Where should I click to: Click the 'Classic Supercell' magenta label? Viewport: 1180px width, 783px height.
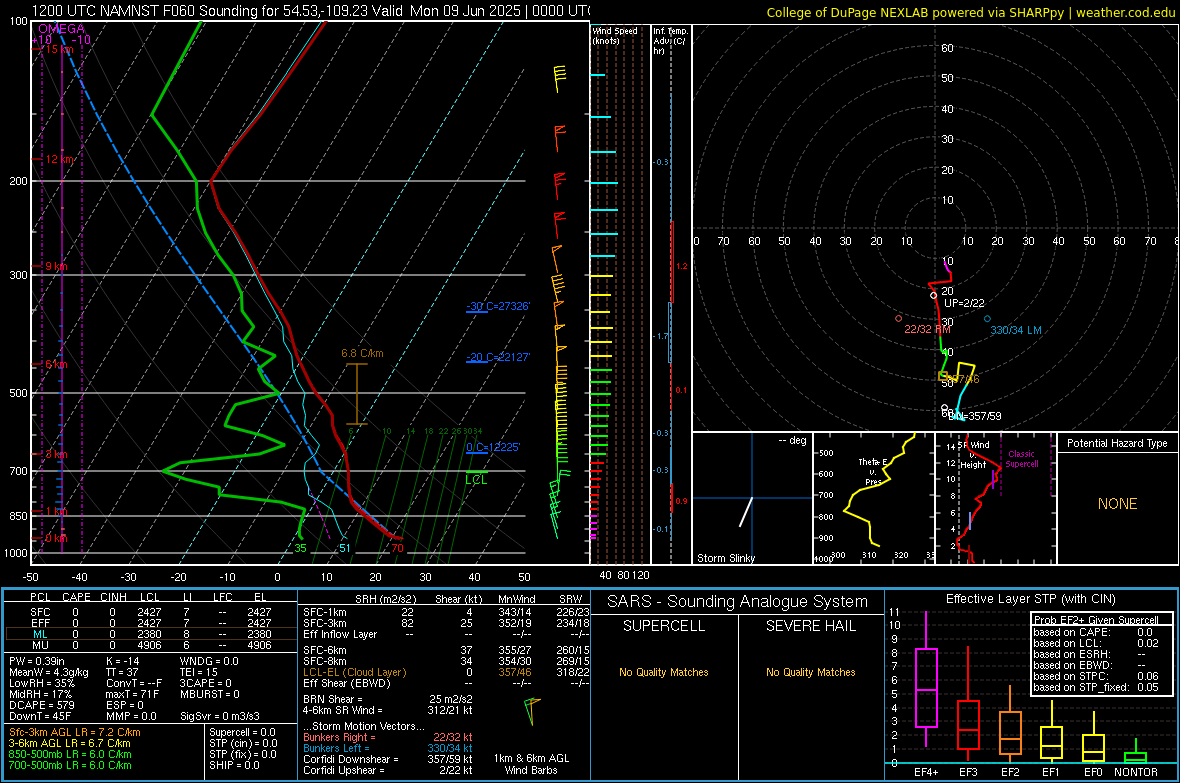pos(1021,459)
